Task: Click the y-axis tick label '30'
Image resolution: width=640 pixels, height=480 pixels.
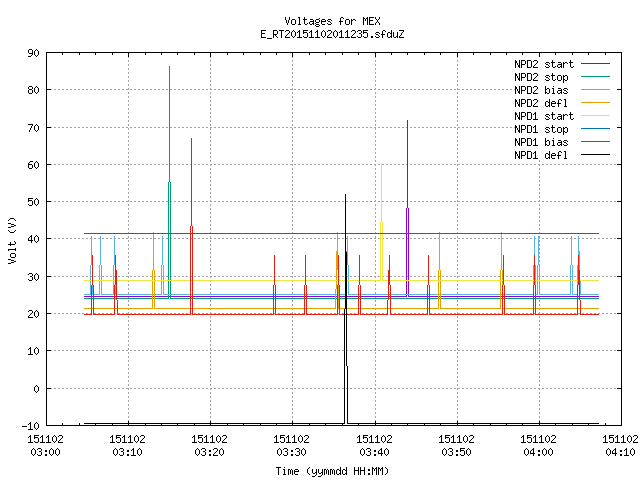Action: (x=33, y=277)
